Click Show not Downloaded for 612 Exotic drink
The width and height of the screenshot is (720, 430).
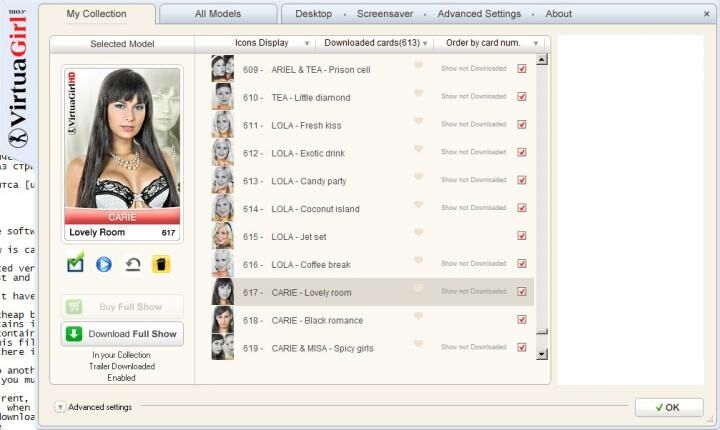(473, 152)
